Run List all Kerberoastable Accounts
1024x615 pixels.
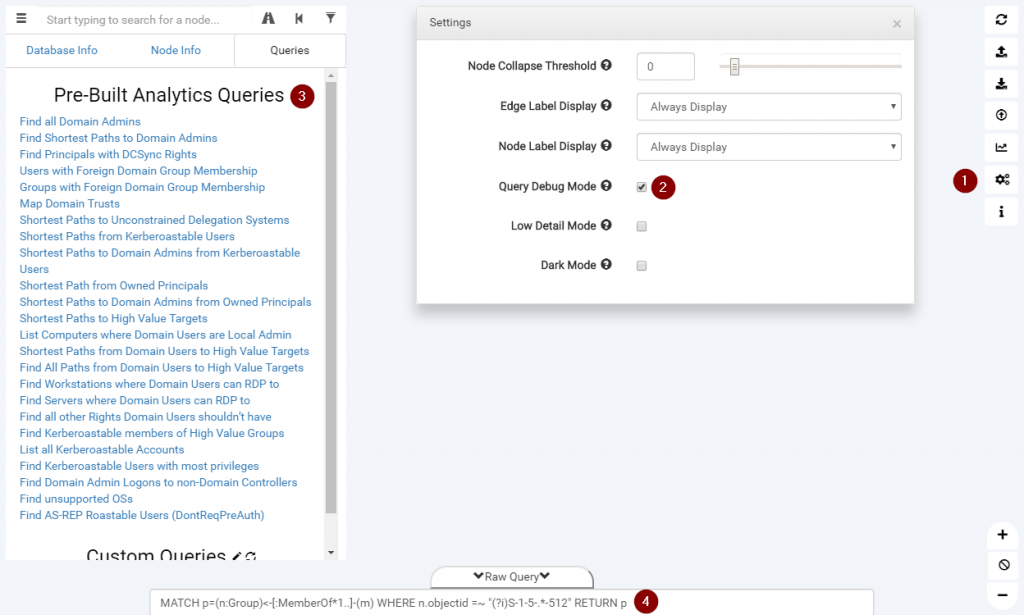tap(102, 449)
